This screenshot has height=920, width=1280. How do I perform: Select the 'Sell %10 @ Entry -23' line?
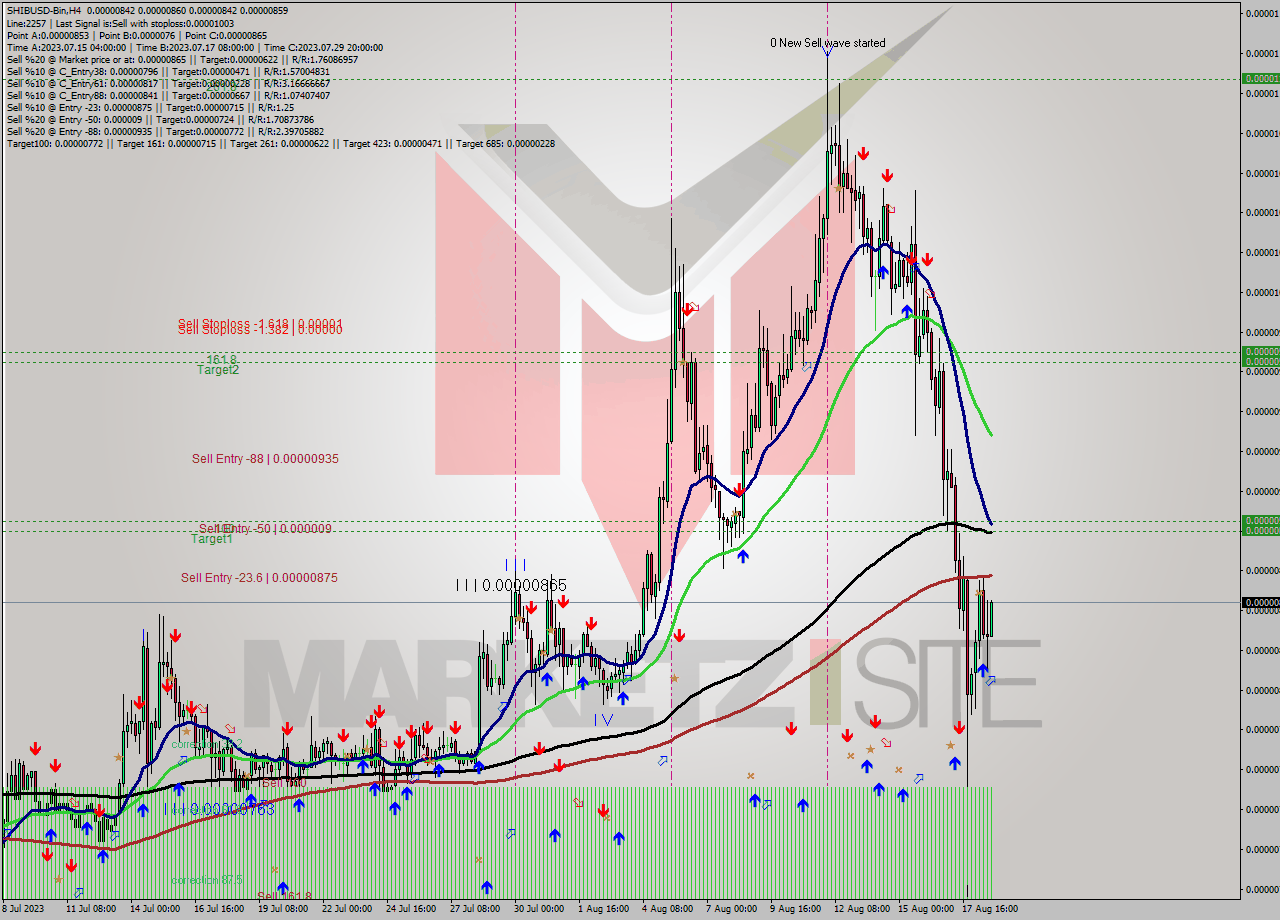(x=150, y=107)
